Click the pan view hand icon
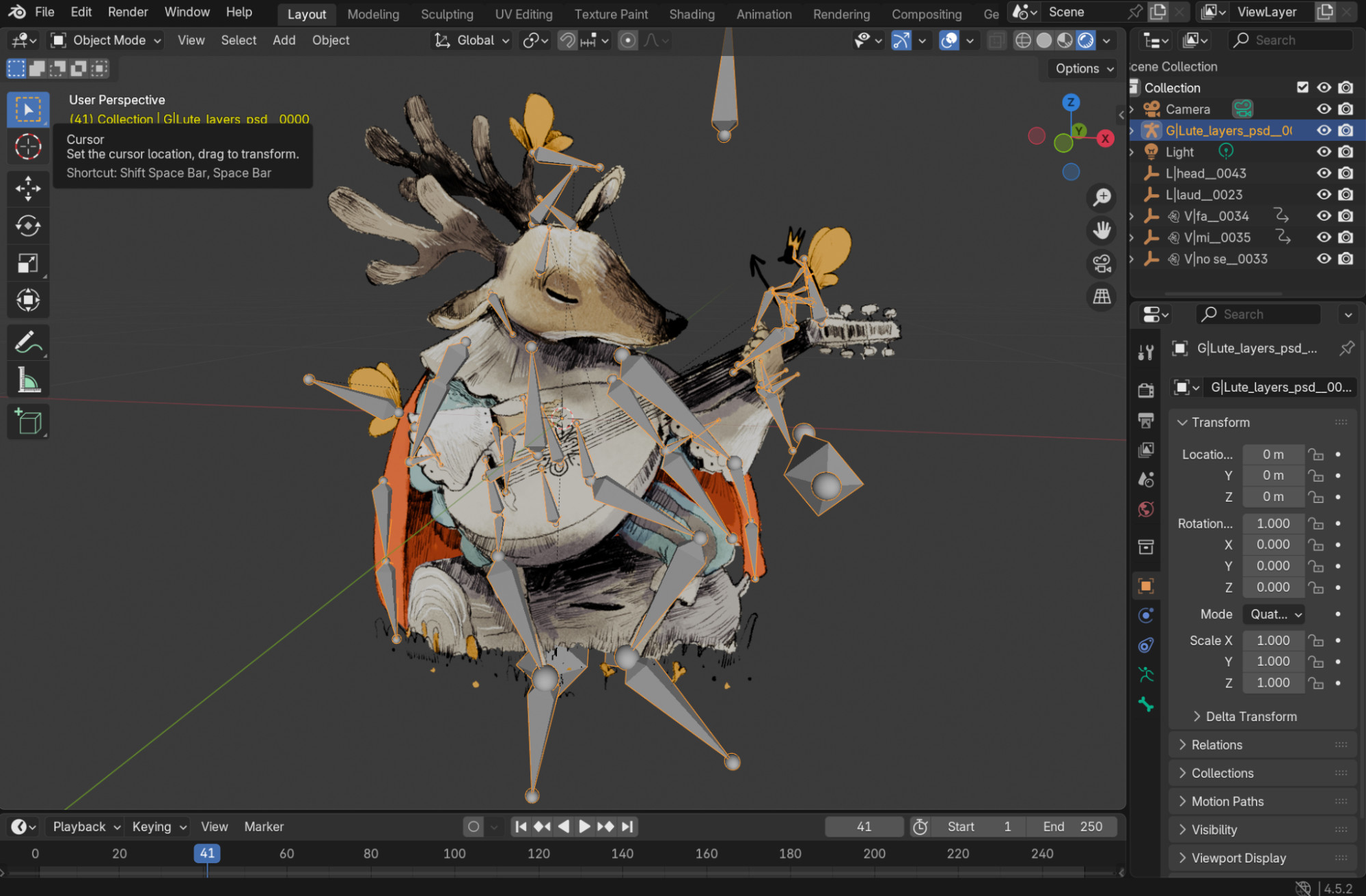The width and height of the screenshot is (1366, 896). 1102,230
